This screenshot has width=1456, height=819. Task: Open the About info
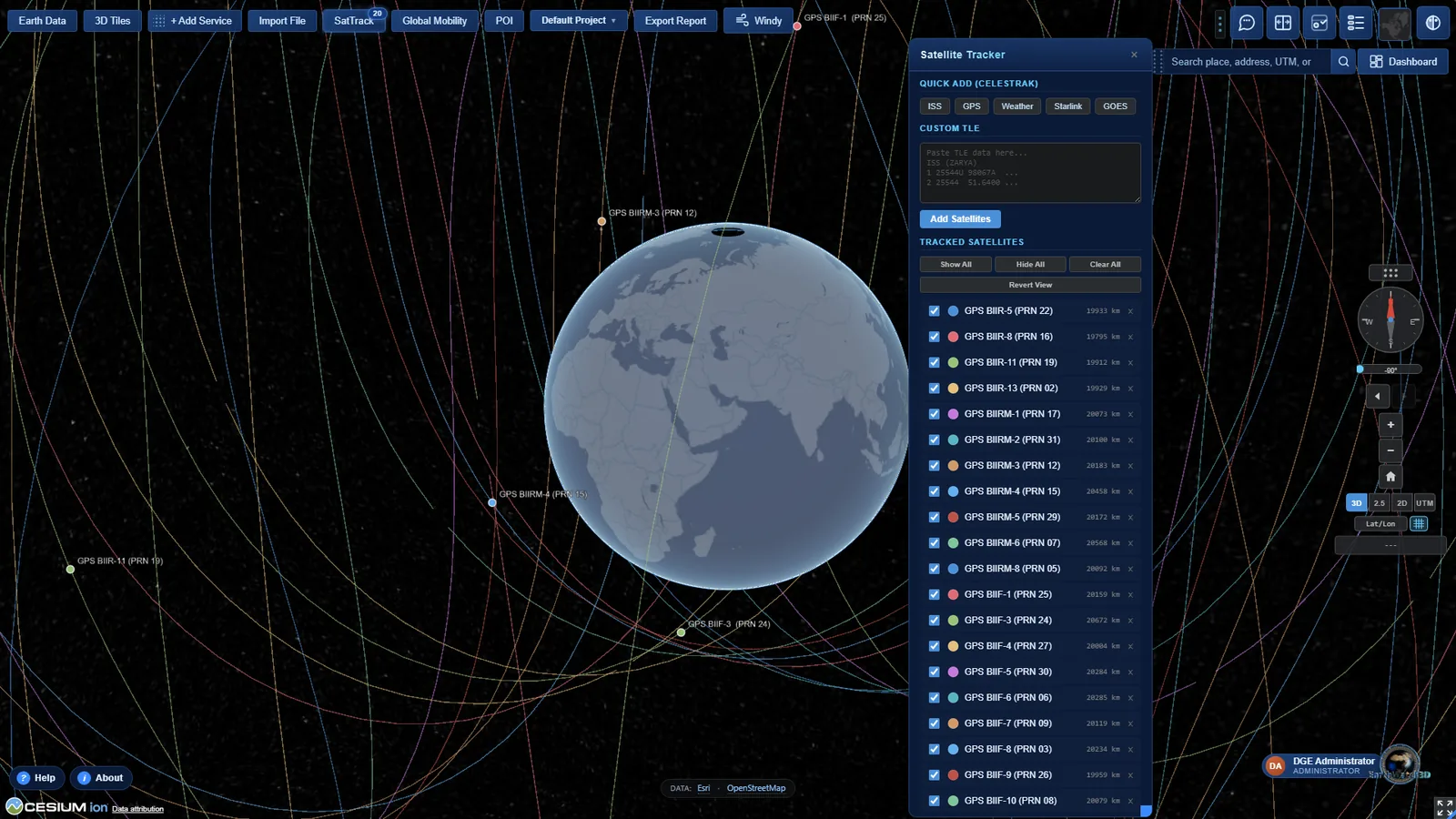(x=100, y=778)
